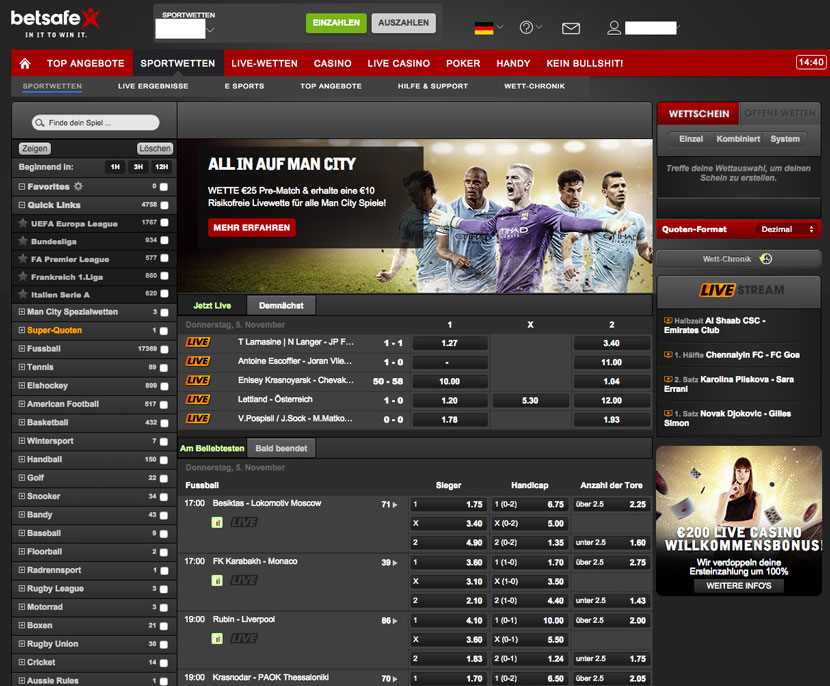Tick the Eishockey checkbox

coord(164,386)
